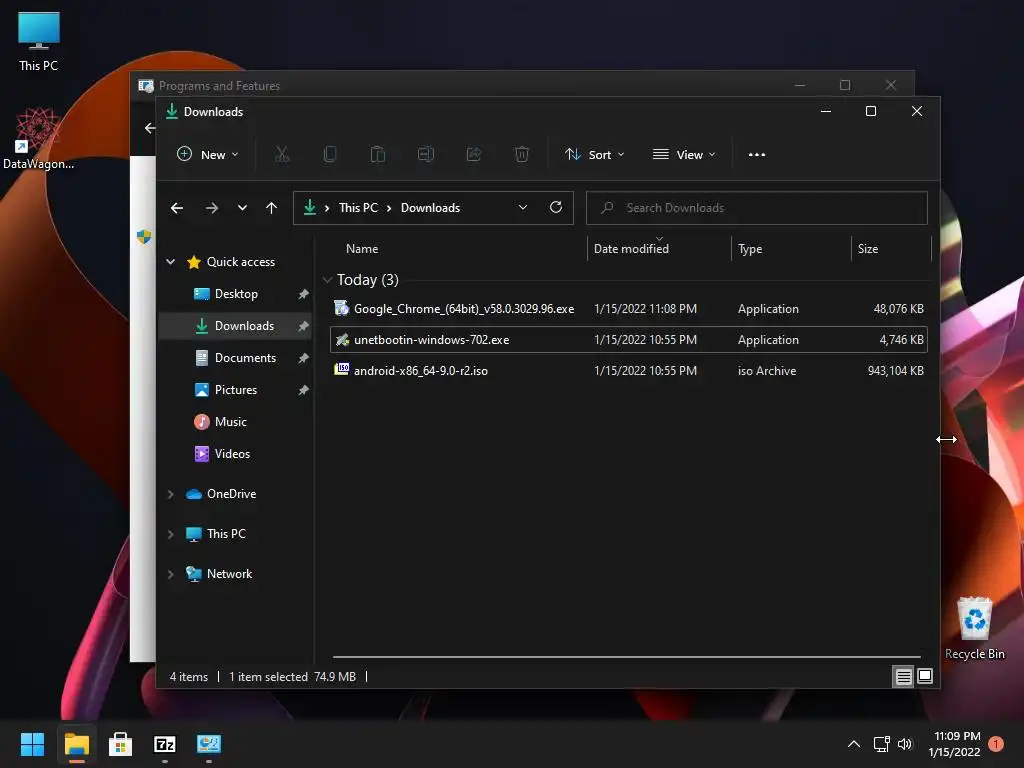Viewport: 1024px width, 768px height.
Task: Select the Recycle Bin desktop icon
Action: click(974, 628)
